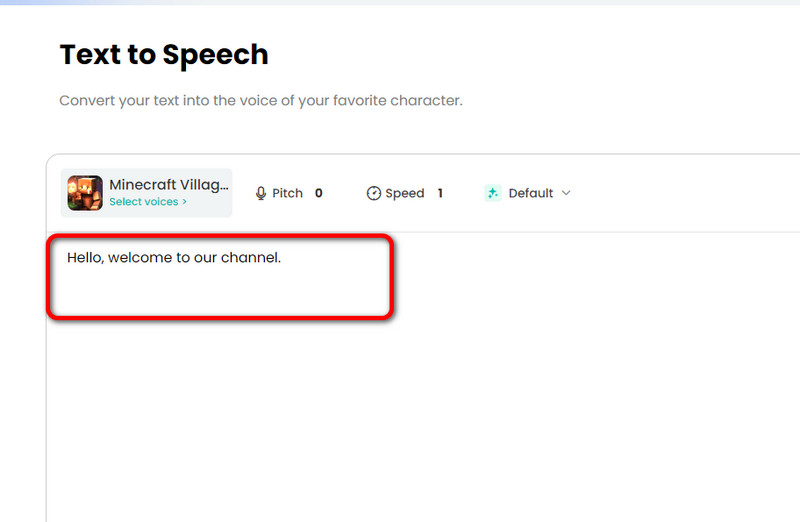
Task: Click the Text to Speech heading
Action: 164,54
